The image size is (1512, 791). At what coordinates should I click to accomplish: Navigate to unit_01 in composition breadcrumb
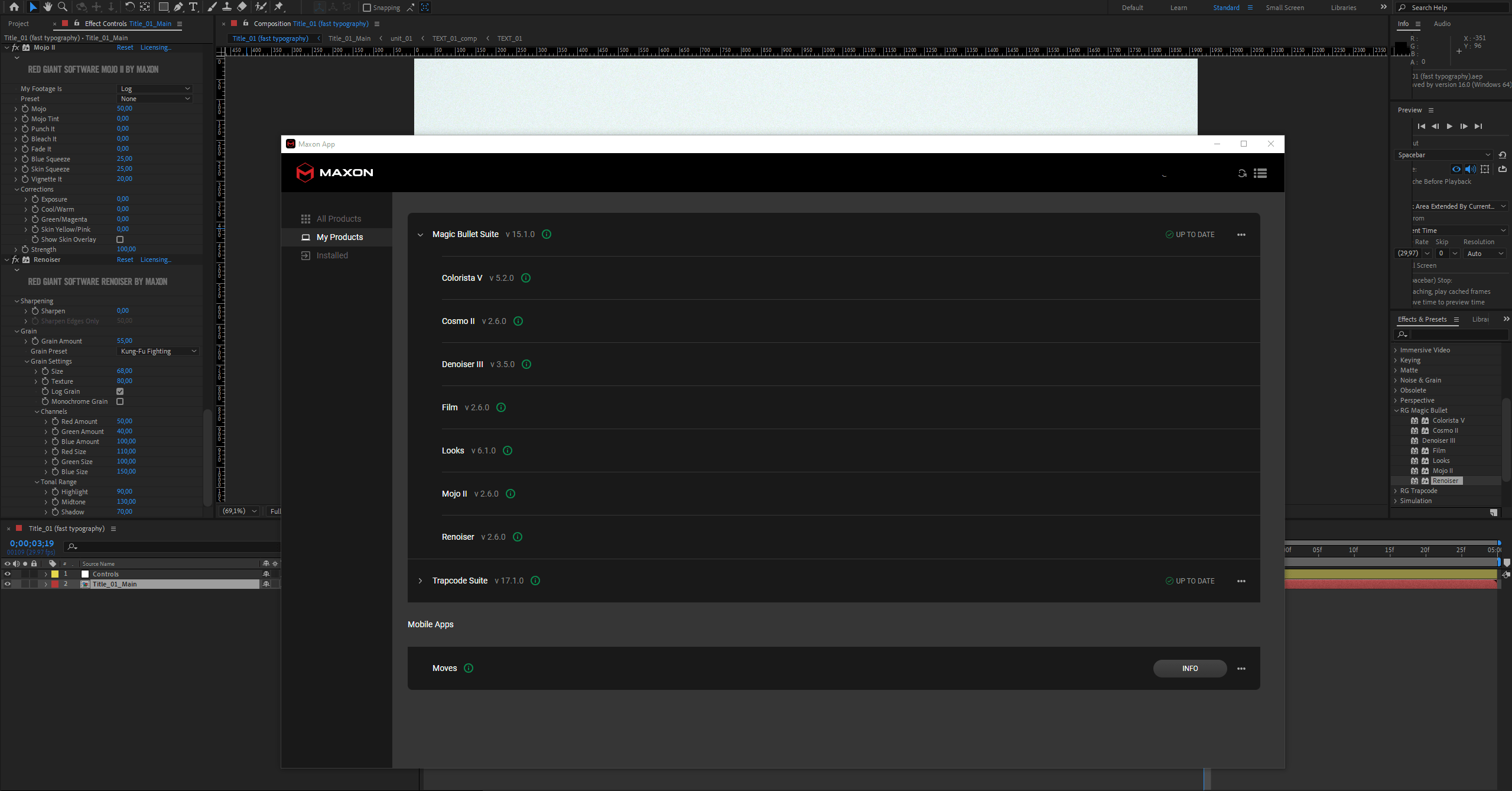click(401, 38)
